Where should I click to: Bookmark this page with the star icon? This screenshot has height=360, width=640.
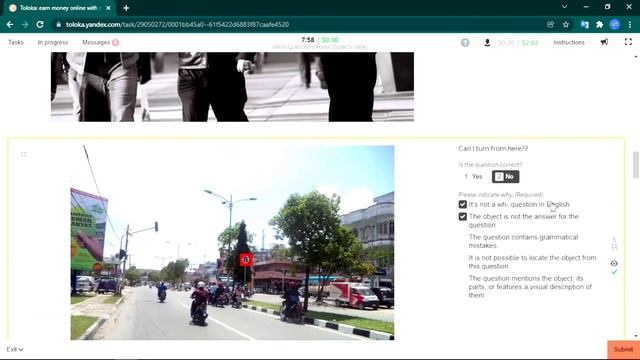click(566, 24)
